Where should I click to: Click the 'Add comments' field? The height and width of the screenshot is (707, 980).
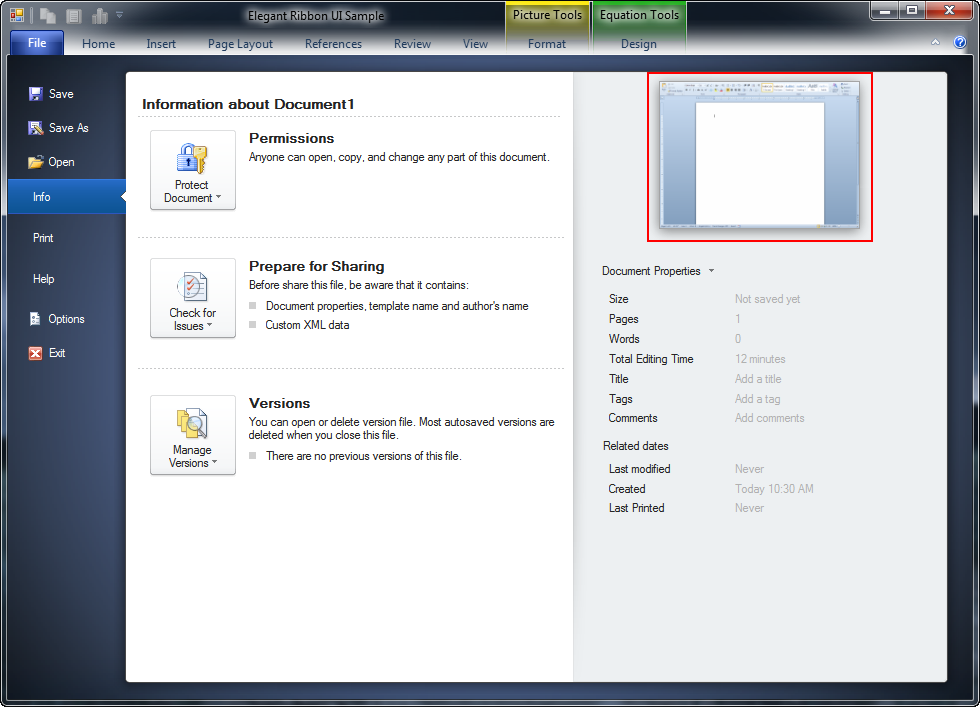(x=769, y=418)
